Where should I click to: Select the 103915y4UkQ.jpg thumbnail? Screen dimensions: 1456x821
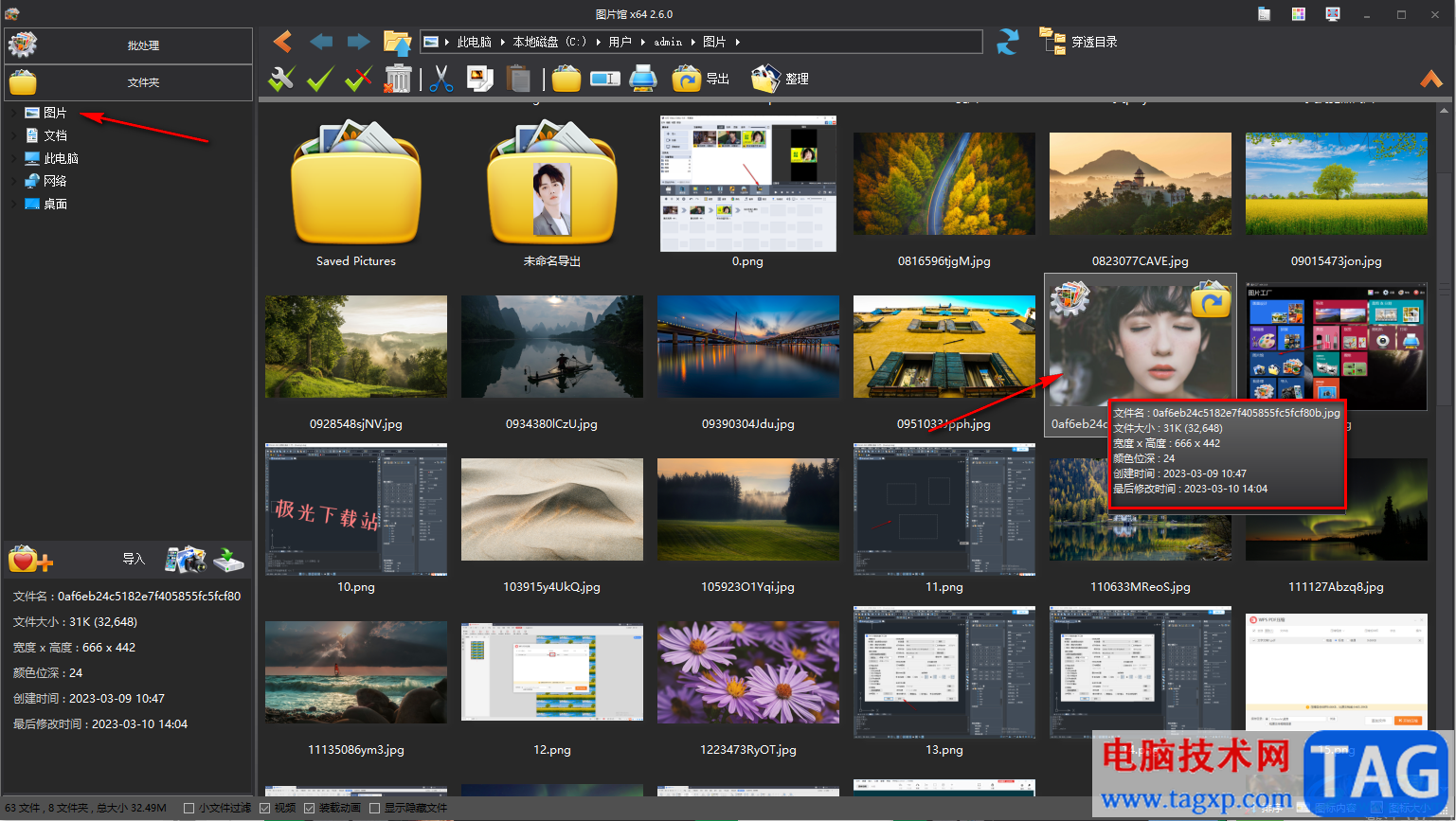[x=552, y=509]
